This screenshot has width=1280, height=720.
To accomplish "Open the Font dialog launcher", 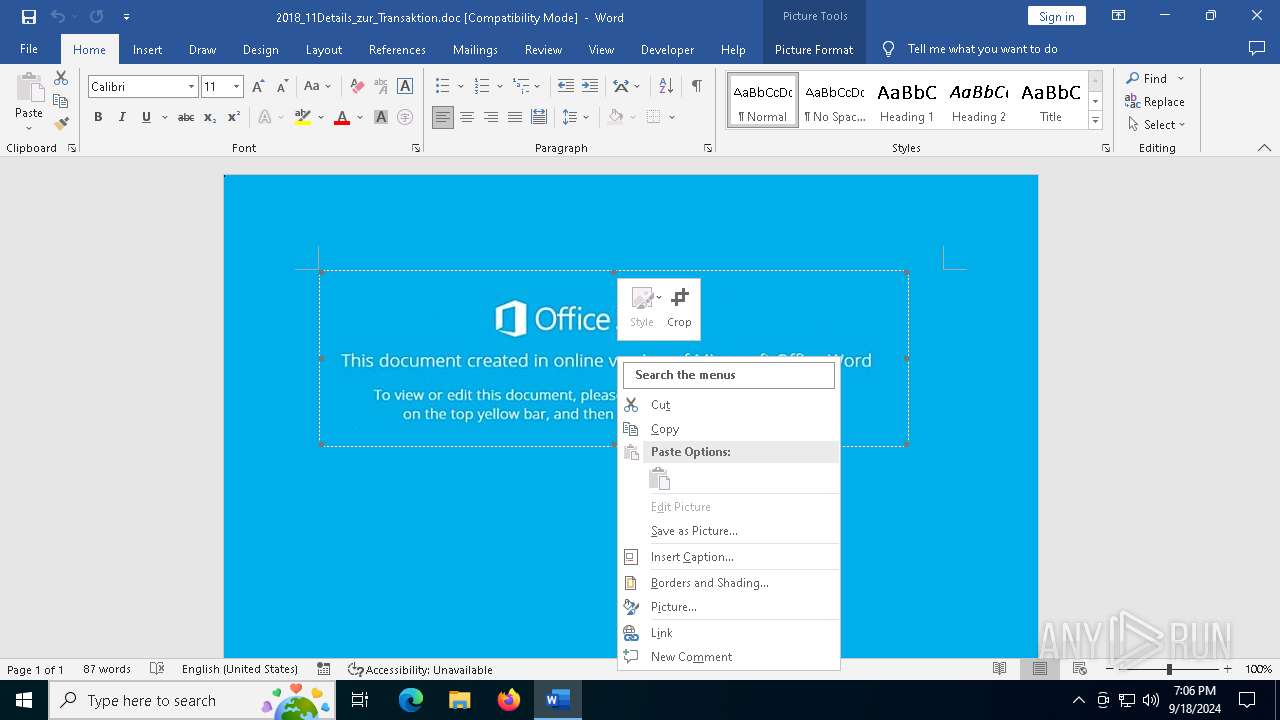I will [x=416, y=148].
